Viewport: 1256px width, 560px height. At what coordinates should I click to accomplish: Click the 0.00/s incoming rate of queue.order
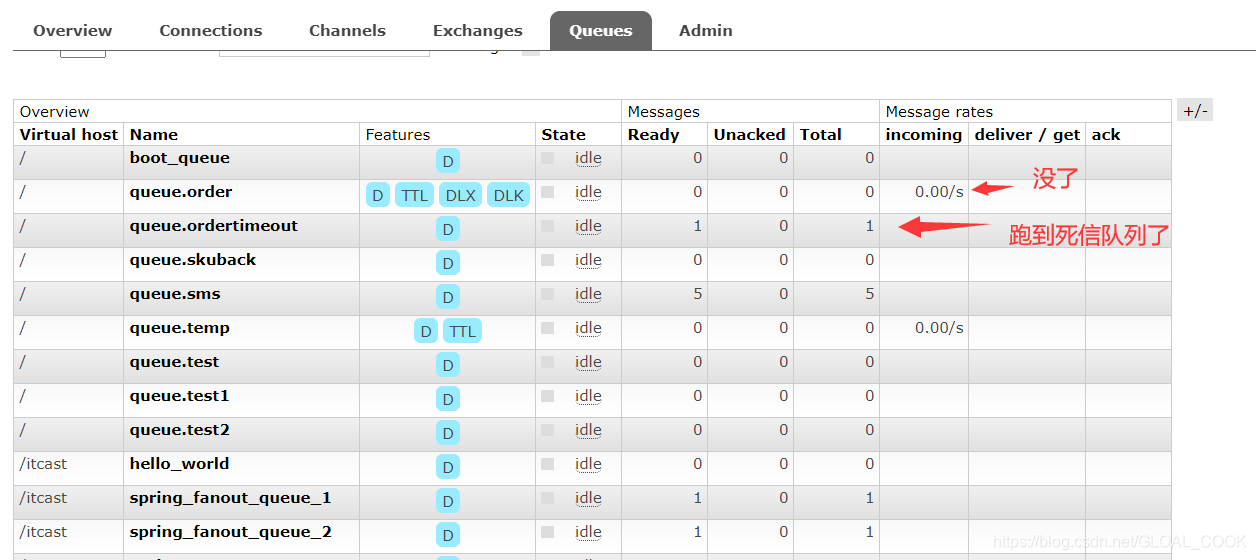pyautogui.click(x=939, y=192)
